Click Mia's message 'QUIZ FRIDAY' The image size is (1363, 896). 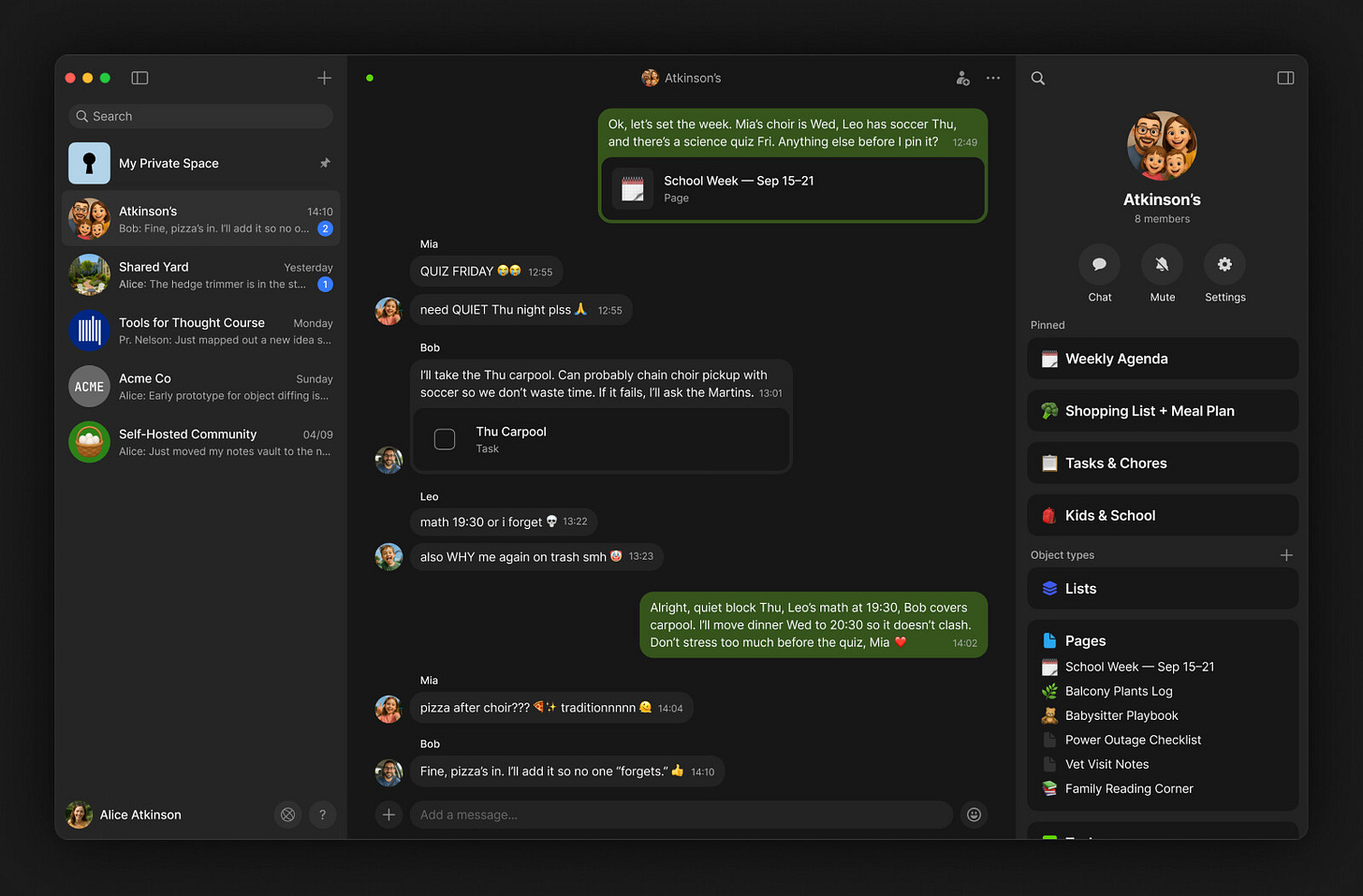(486, 272)
